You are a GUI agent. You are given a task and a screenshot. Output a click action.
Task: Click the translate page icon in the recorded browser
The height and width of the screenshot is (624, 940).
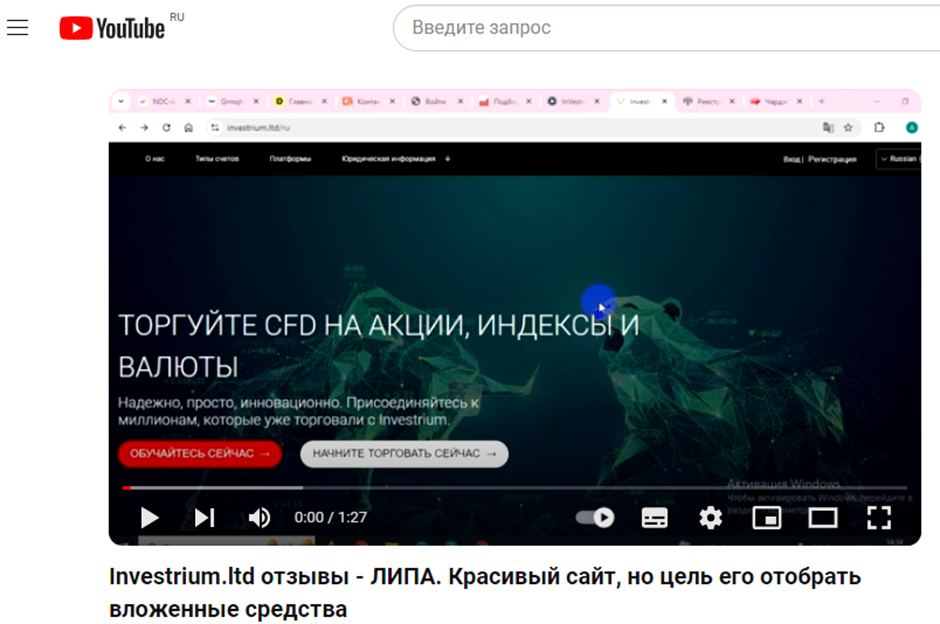coord(828,127)
